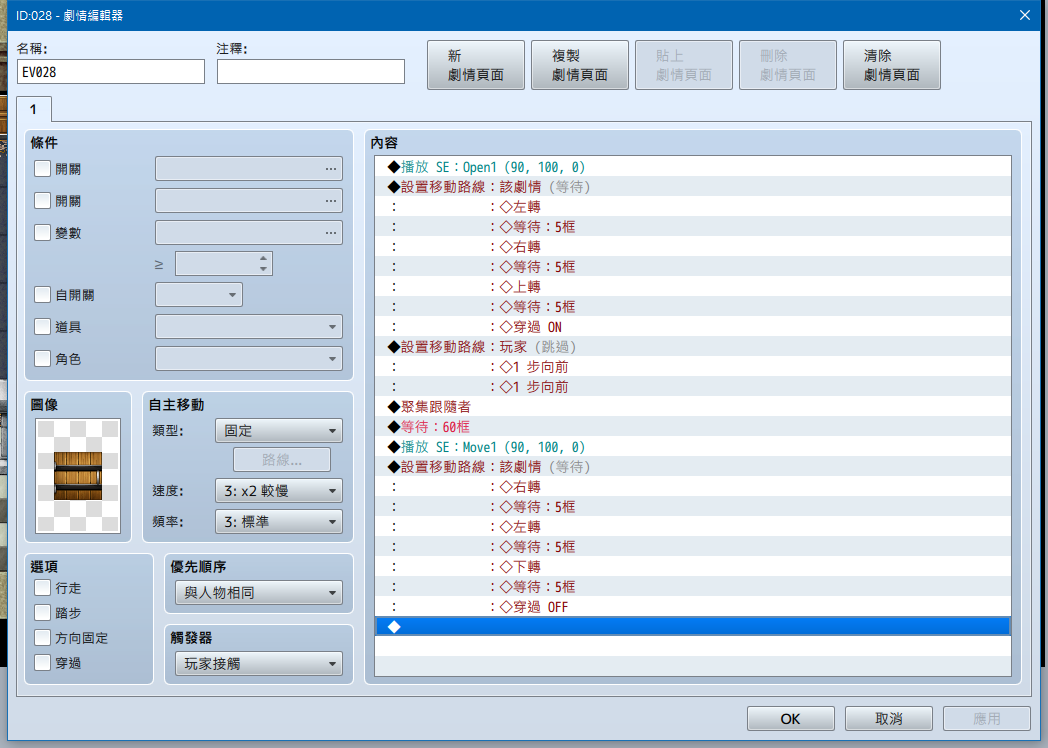Open the 類型 dropdown showing 固定

(x=279, y=430)
